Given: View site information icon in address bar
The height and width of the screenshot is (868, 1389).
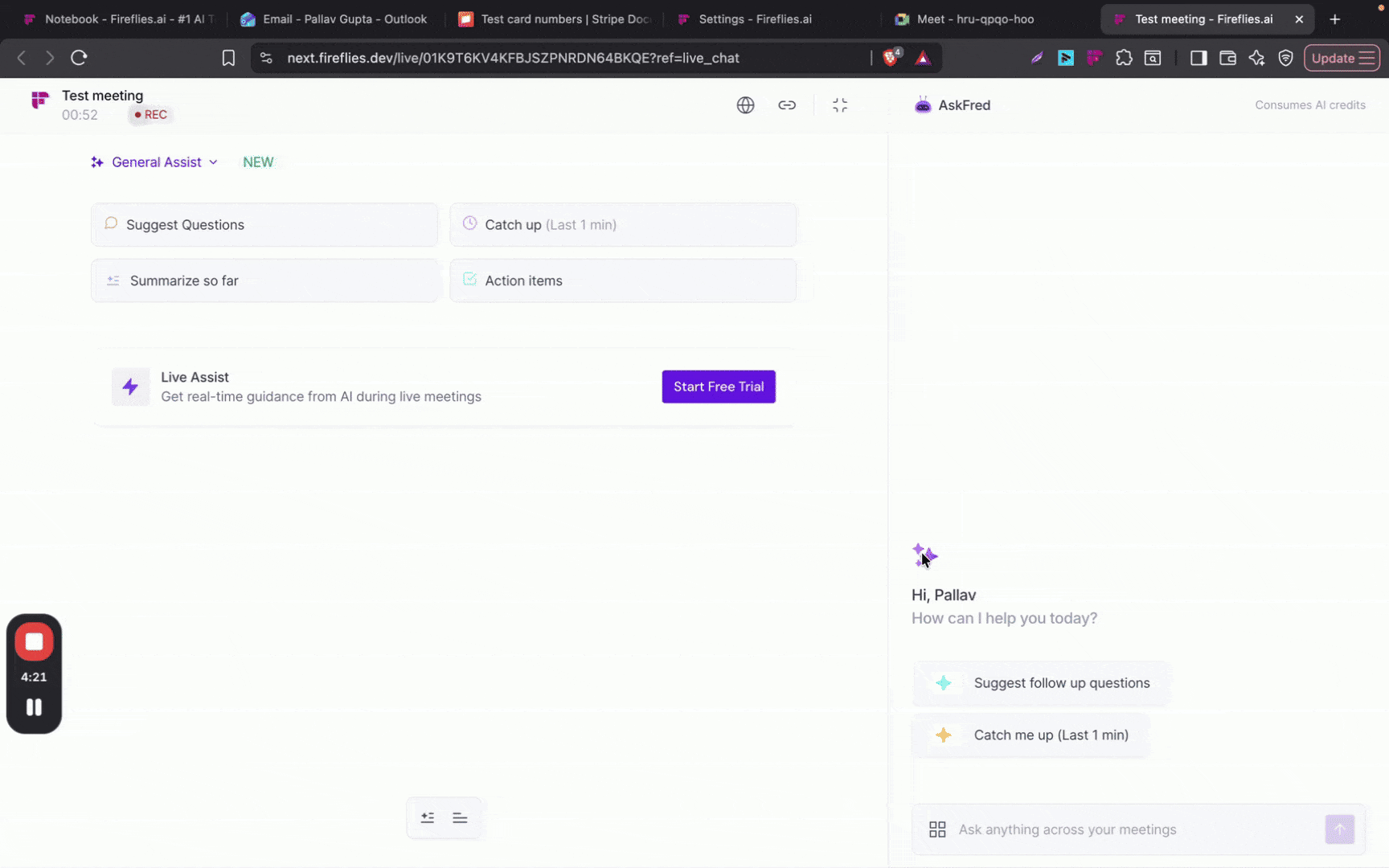Looking at the screenshot, I should [267, 58].
